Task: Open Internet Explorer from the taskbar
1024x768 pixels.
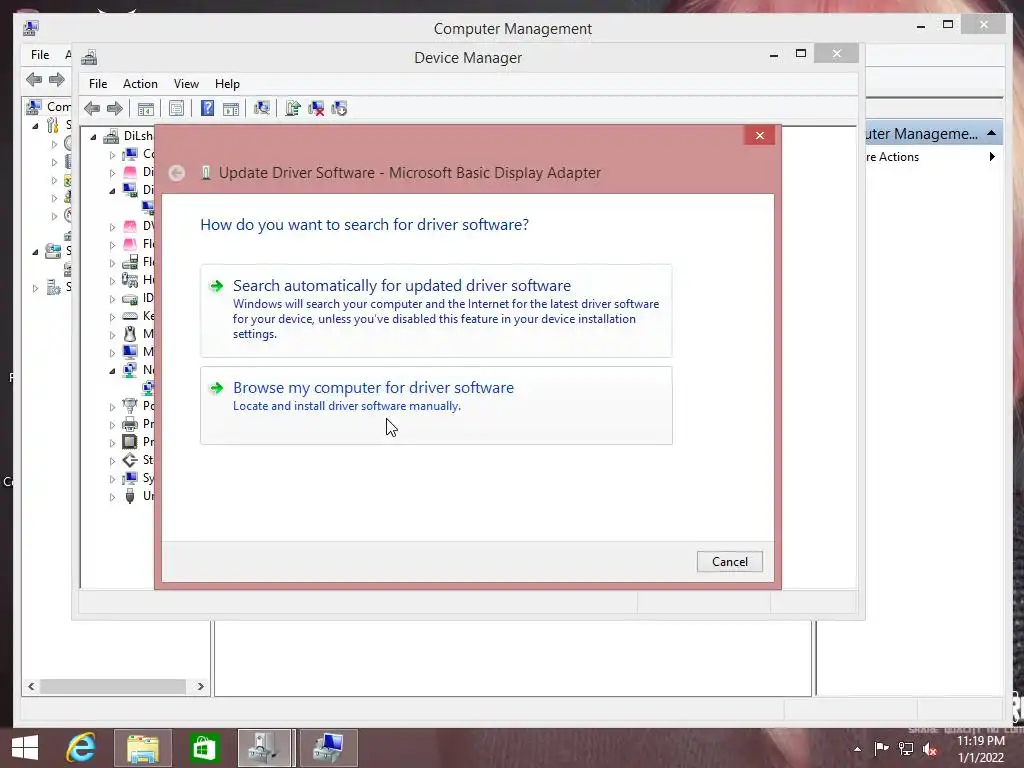Action: click(x=81, y=748)
